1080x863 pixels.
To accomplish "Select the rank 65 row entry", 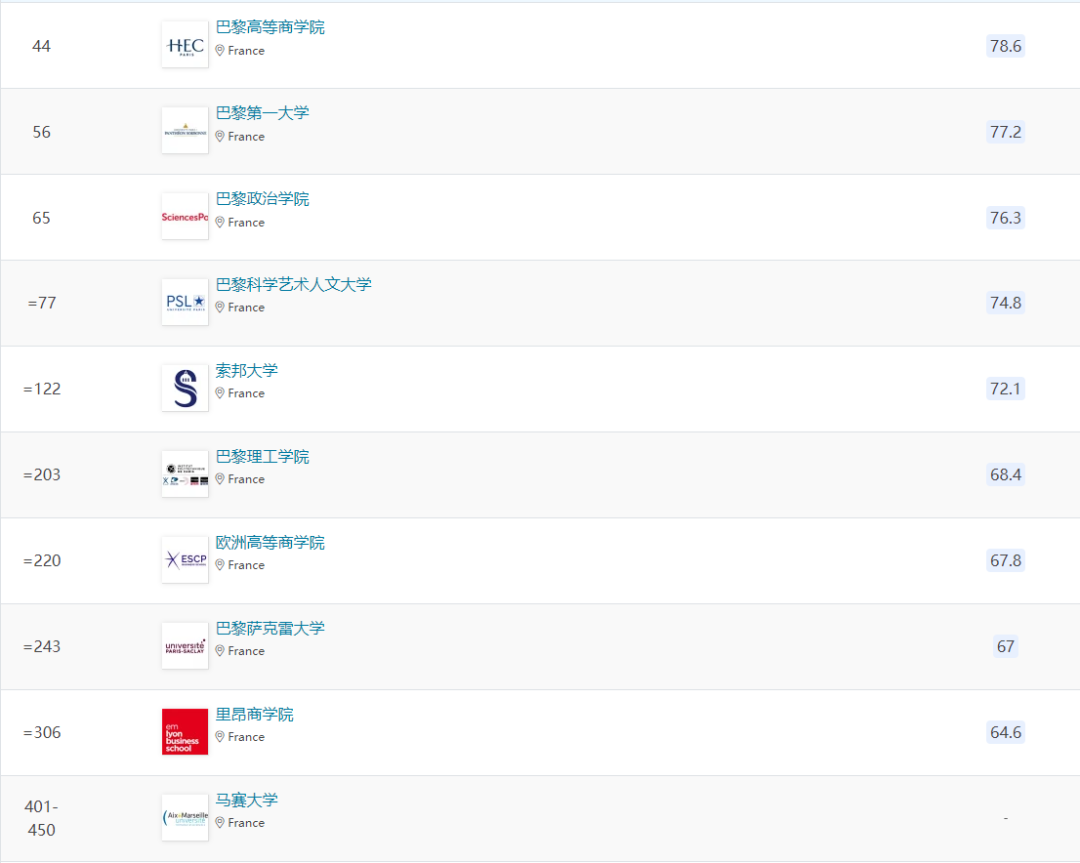I will 41,217.
